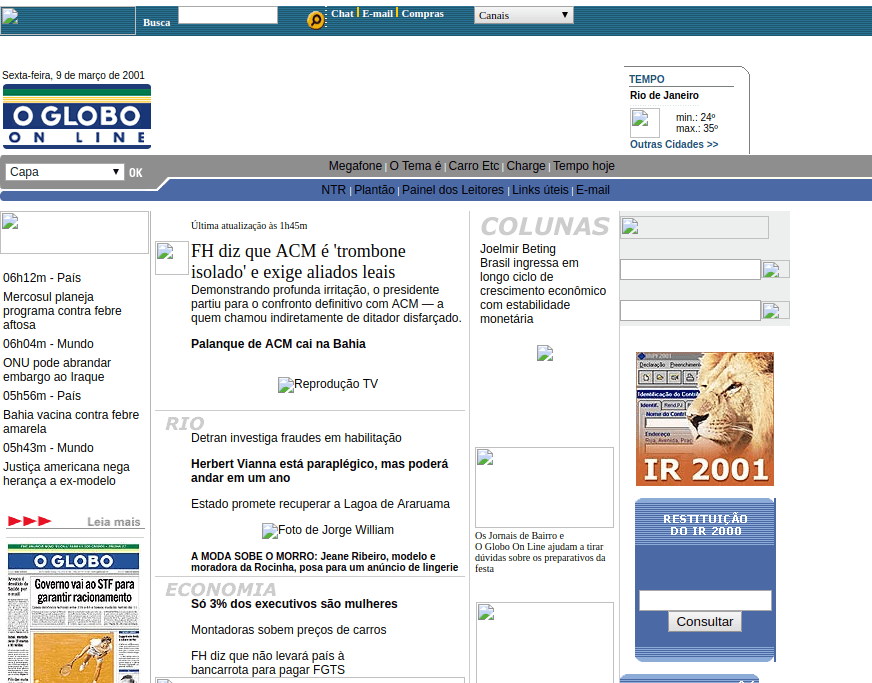This screenshot has width=872, height=683.
Task: Click submit icon beside first right-panel field
Action: pyautogui.click(x=775, y=269)
